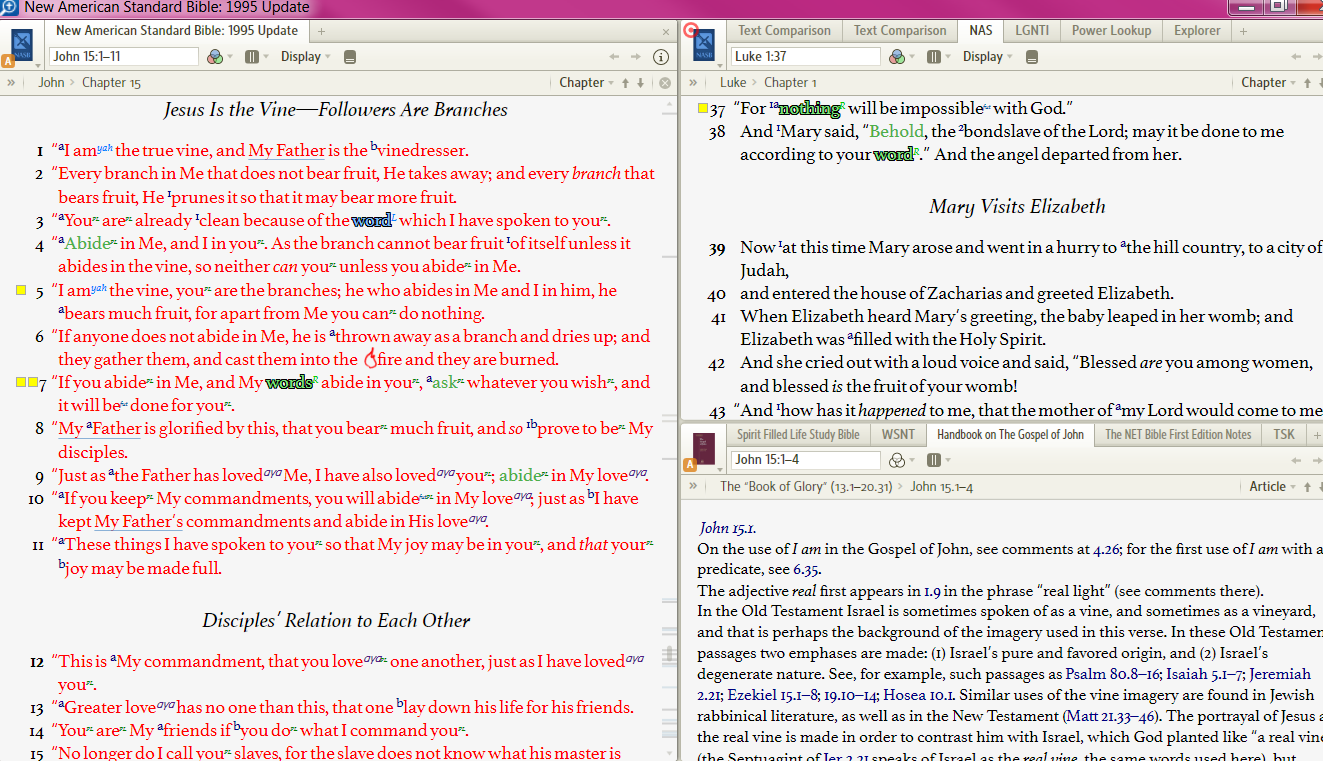Image resolution: width=1323 pixels, height=761 pixels.
Task: Click the Handbook book cover icon
Action: click(705, 446)
